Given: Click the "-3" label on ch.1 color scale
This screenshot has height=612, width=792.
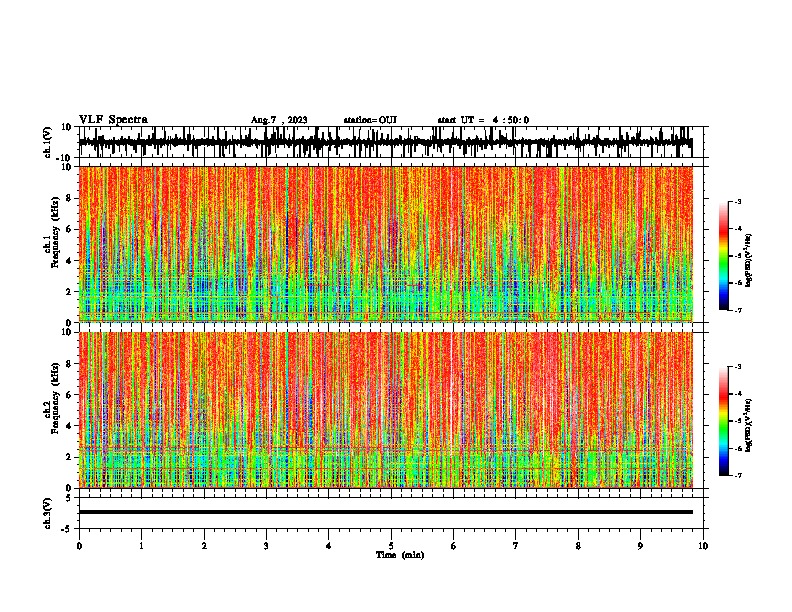Looking at the screenshot, I should (738, 201).
